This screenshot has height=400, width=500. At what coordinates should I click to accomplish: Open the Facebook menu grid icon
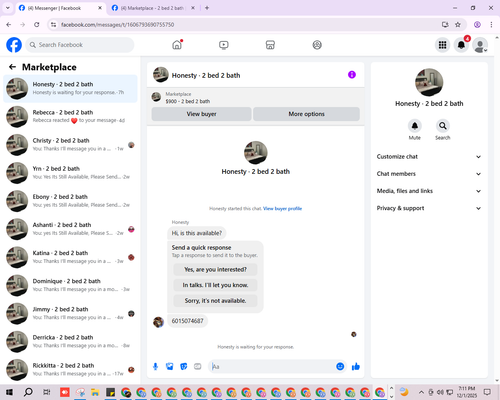(x=442, y=45)
